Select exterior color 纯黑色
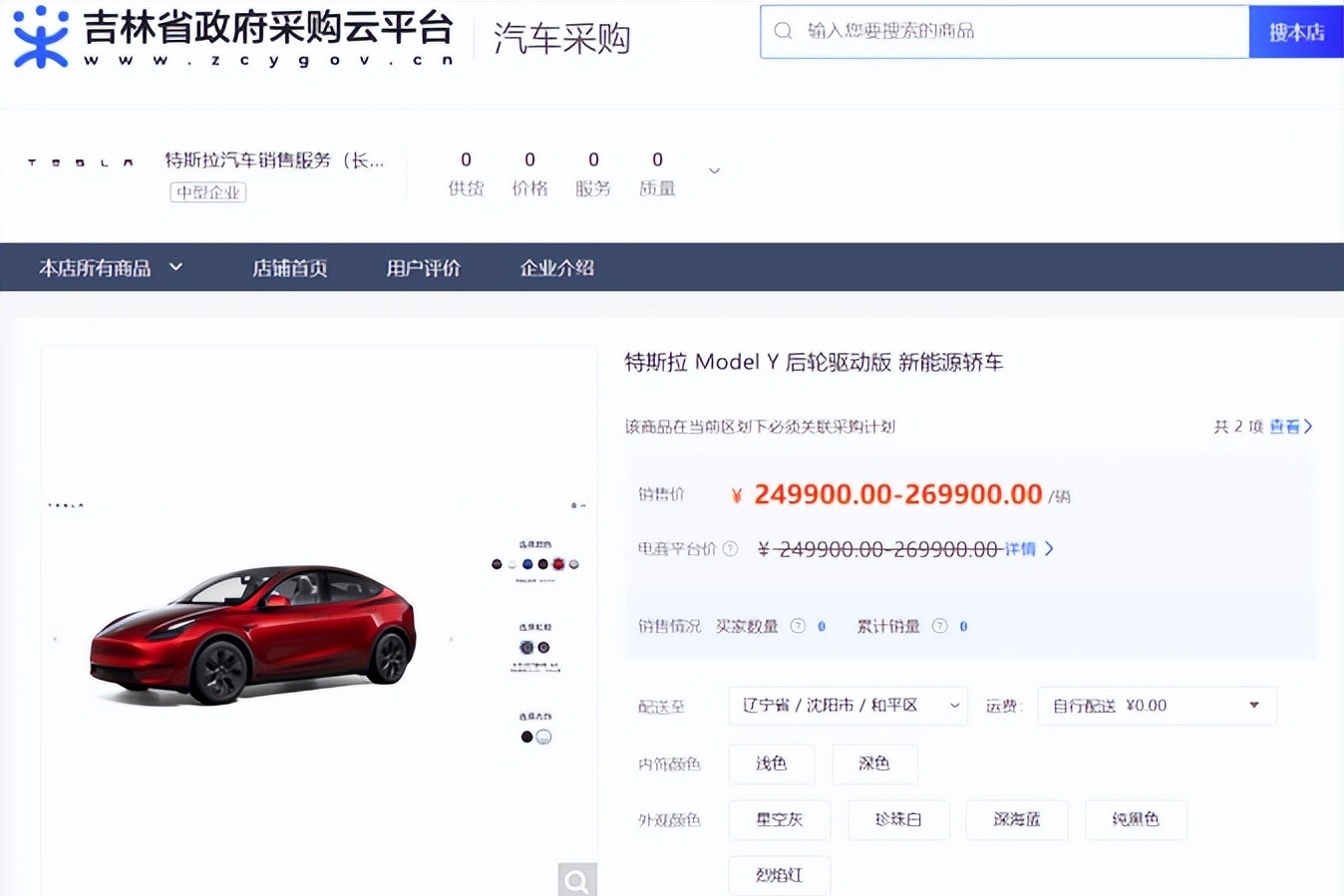This screenshot has width=1344, height=896. (x=1136, y=819)
